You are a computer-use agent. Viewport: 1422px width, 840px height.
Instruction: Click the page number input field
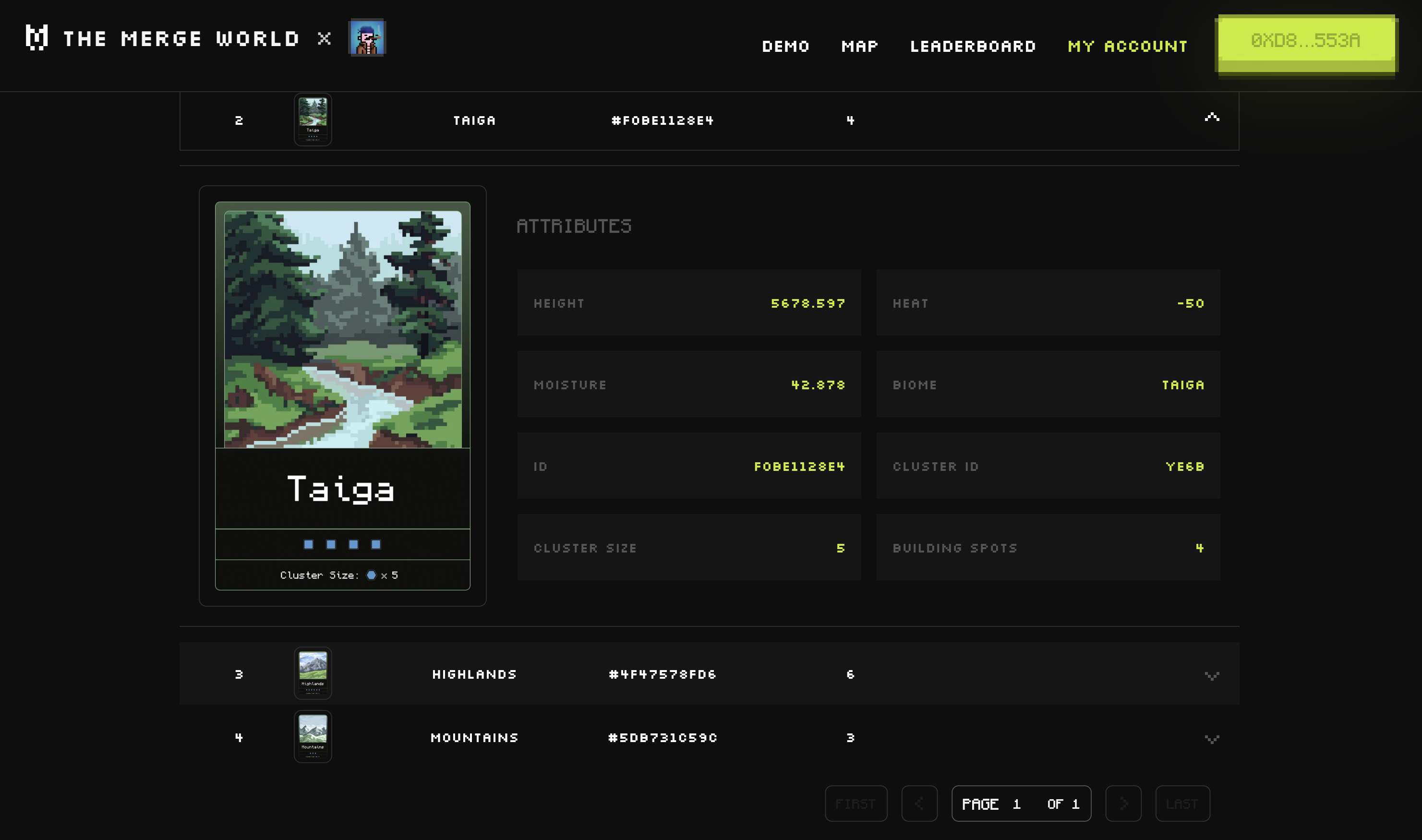tap(1017, 804)
